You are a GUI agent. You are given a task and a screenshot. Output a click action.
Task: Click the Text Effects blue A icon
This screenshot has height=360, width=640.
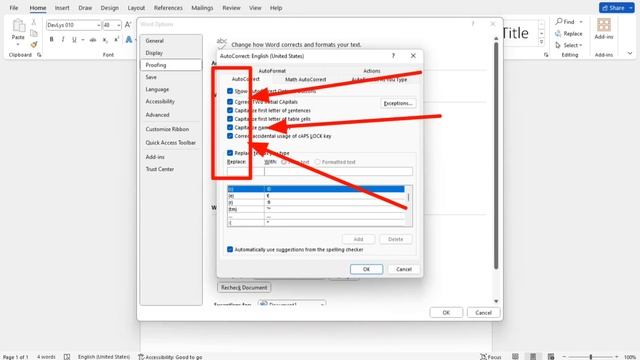pos(129,40)
